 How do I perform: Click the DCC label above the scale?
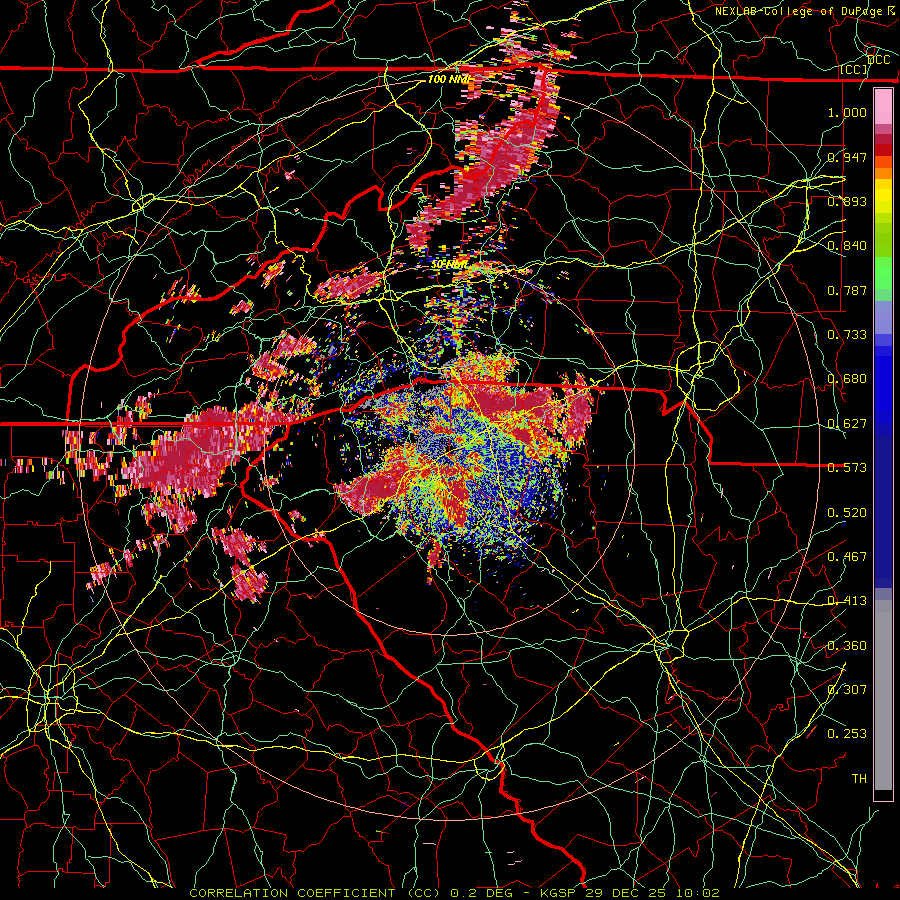pyautogui.click(x=879, y=60)
